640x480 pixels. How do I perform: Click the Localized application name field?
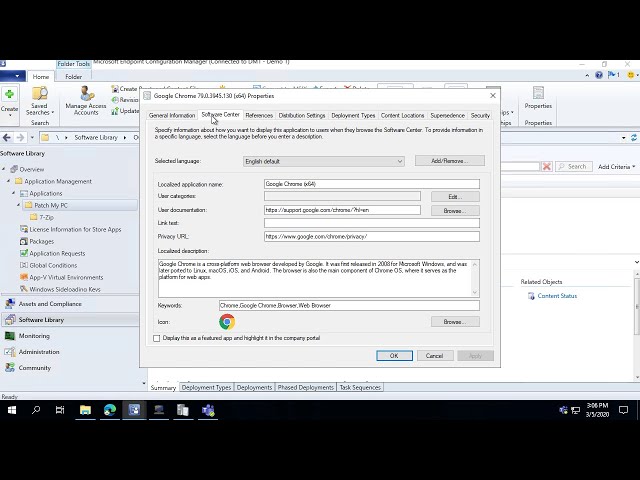tap(372, 184)
